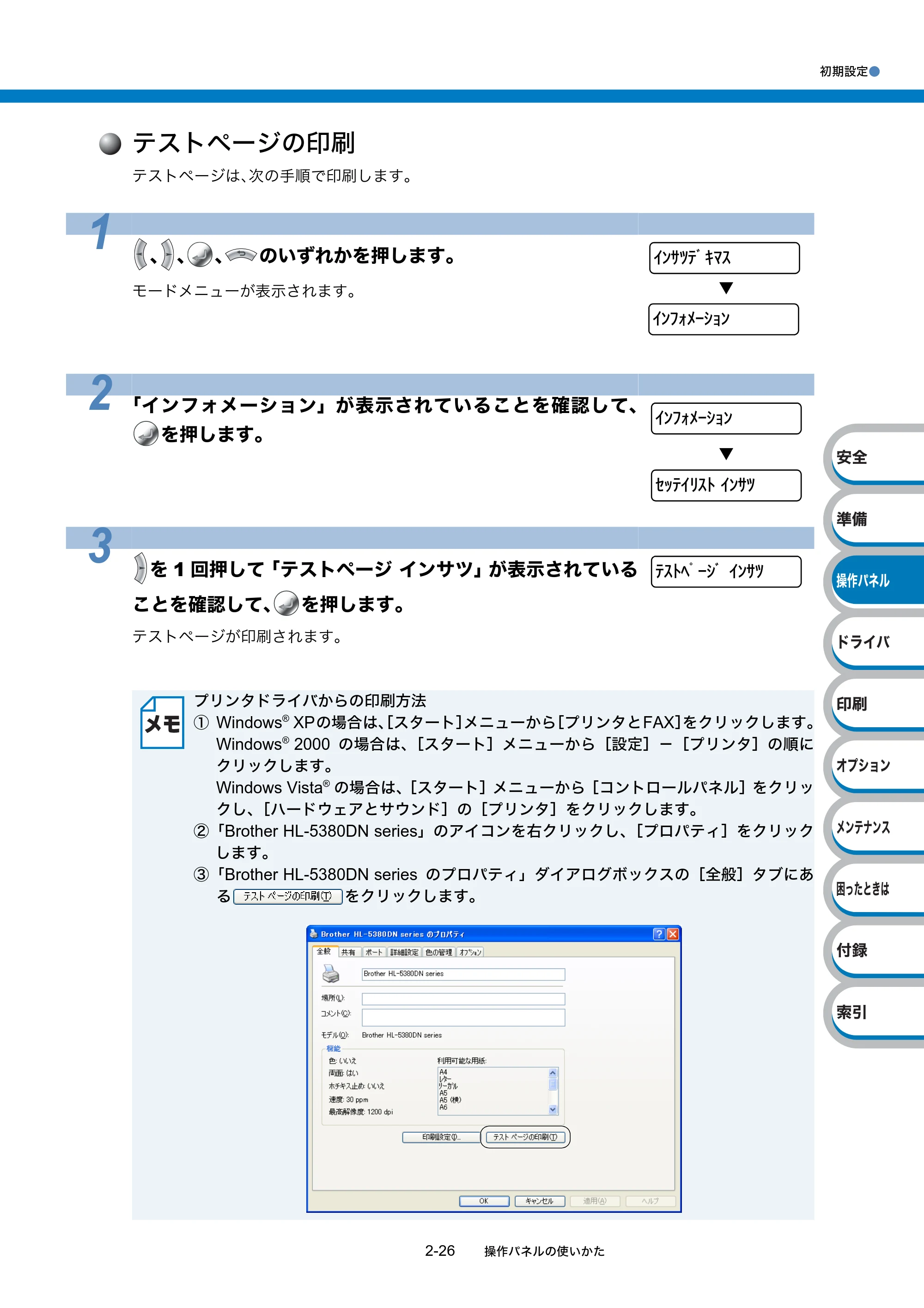Image resolution: width=924 pixels, height=1308 pixels.
Task: Click the paper list scroll-up arrow
Action: pos(553,1073)
